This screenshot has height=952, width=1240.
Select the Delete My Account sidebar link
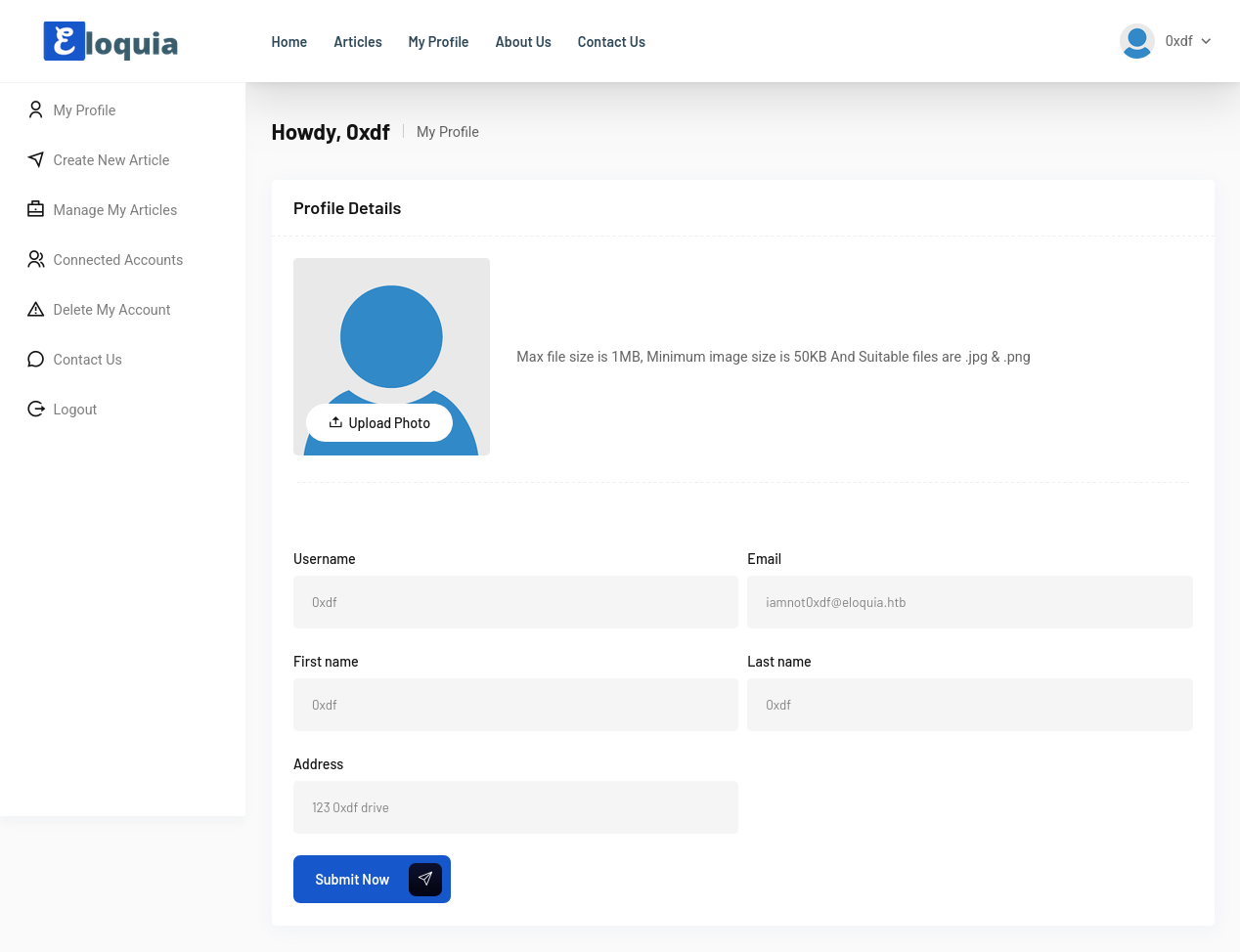coord(111,310)
